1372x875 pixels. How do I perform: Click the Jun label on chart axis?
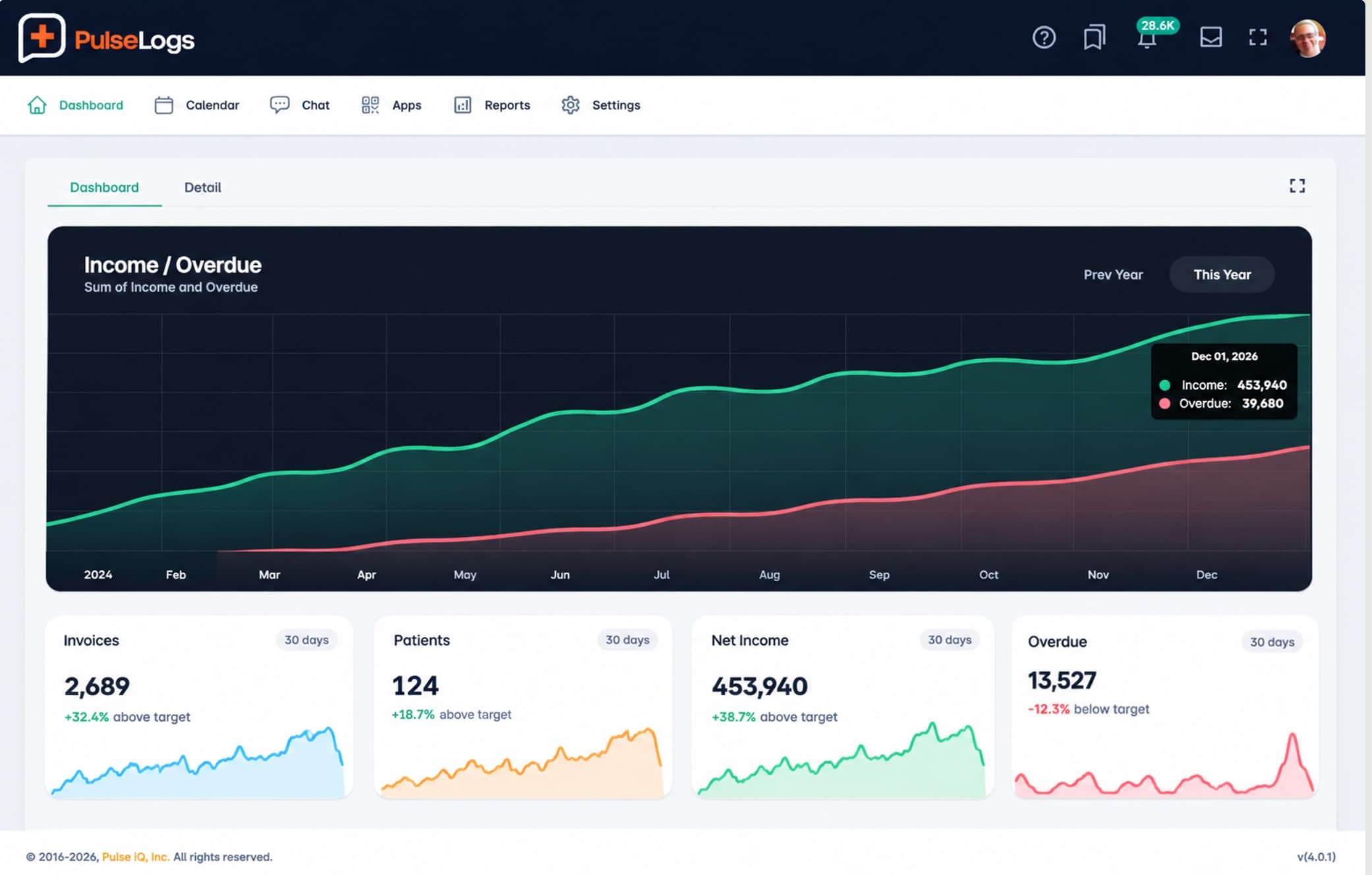coord(560,575)
